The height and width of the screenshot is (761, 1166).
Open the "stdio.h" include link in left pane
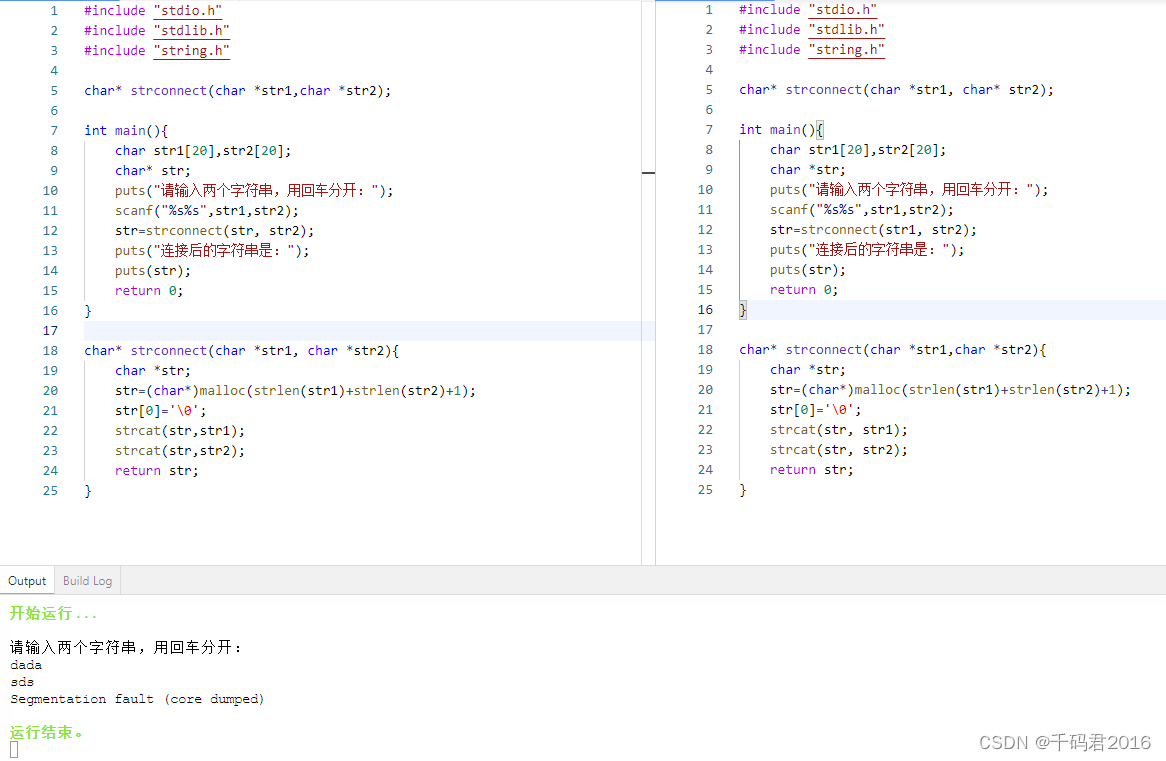pos(188,10)
